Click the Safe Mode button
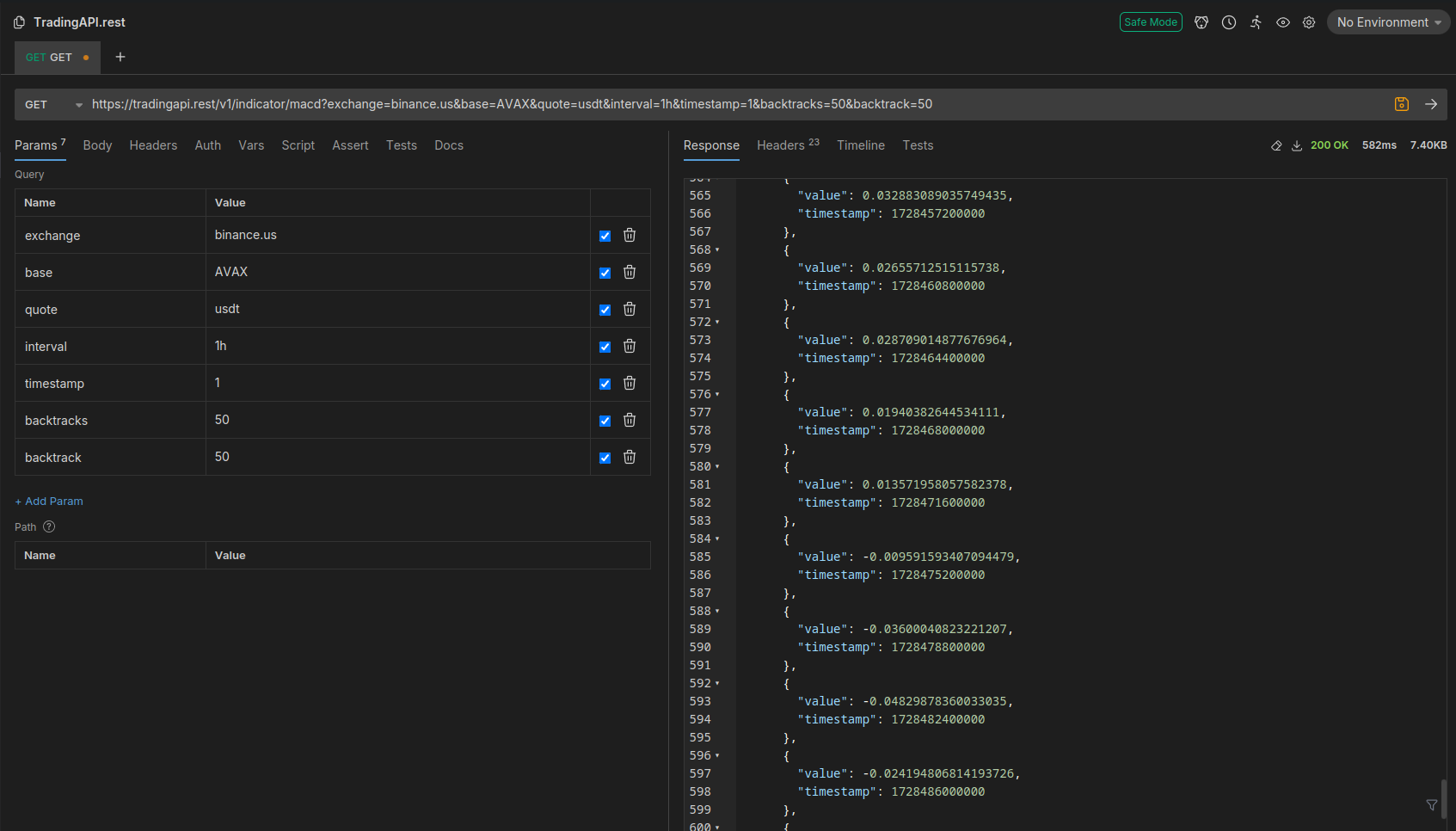Screen dimensions: 1456x831 point(1150,22)
